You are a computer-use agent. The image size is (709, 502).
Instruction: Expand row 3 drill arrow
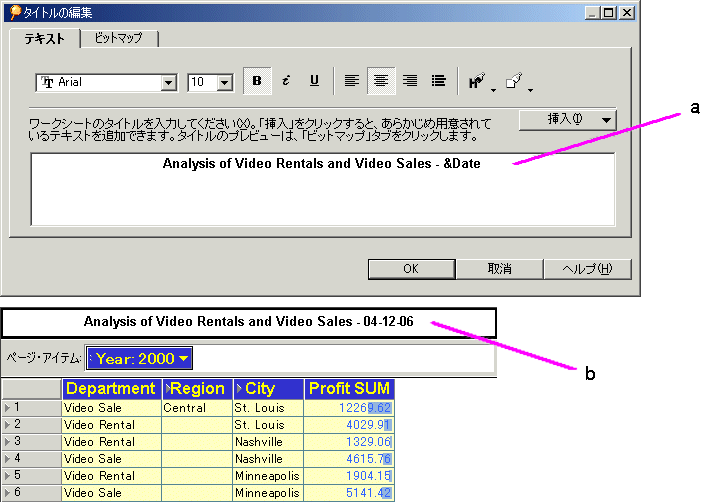(7, 441)
